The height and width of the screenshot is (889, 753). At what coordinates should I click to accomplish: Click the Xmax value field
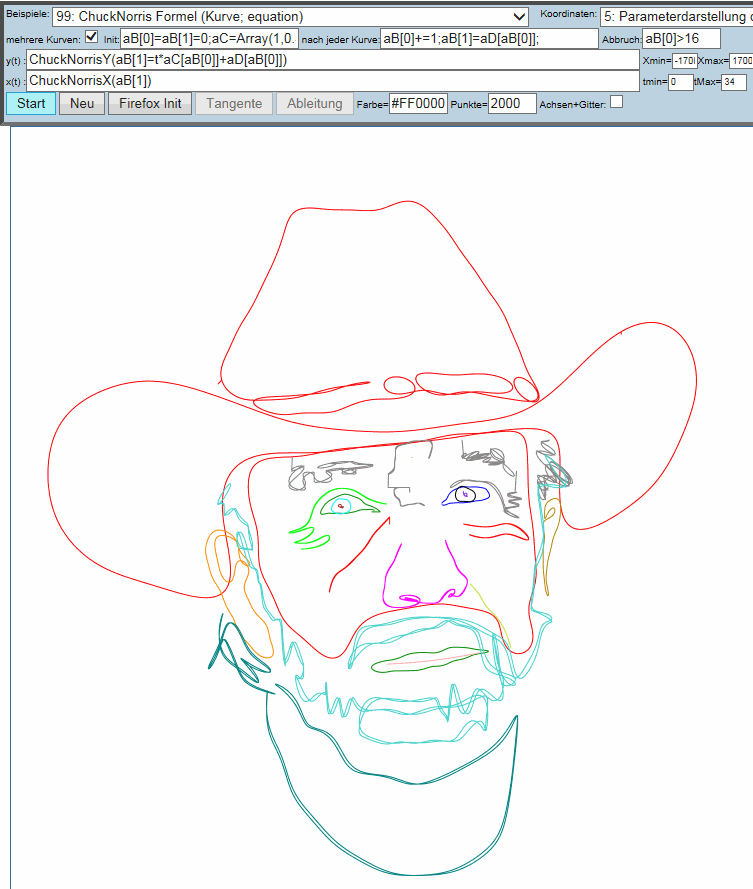point(741,61)
